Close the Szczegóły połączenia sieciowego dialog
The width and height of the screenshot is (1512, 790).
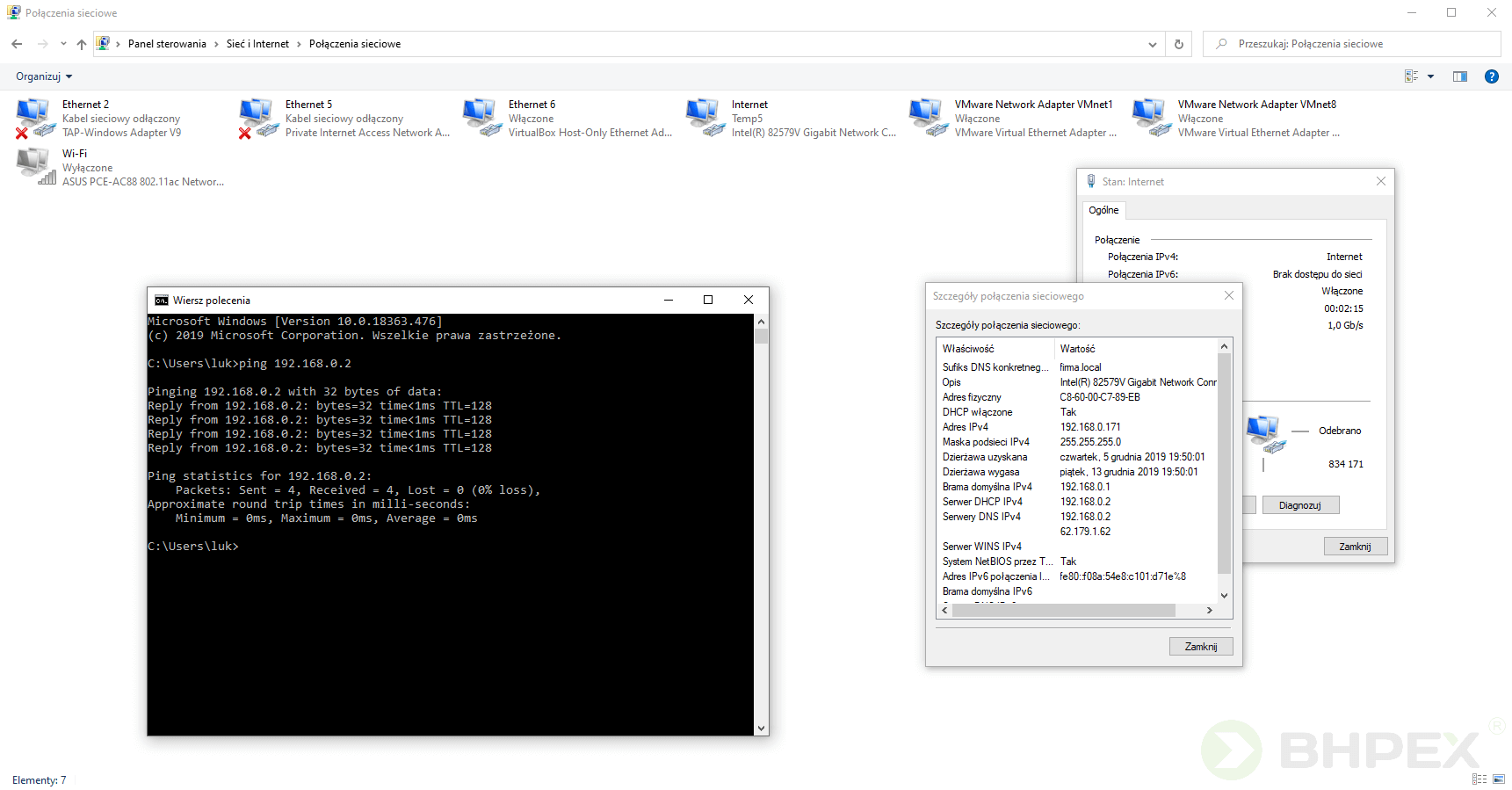coord(1229,296)
